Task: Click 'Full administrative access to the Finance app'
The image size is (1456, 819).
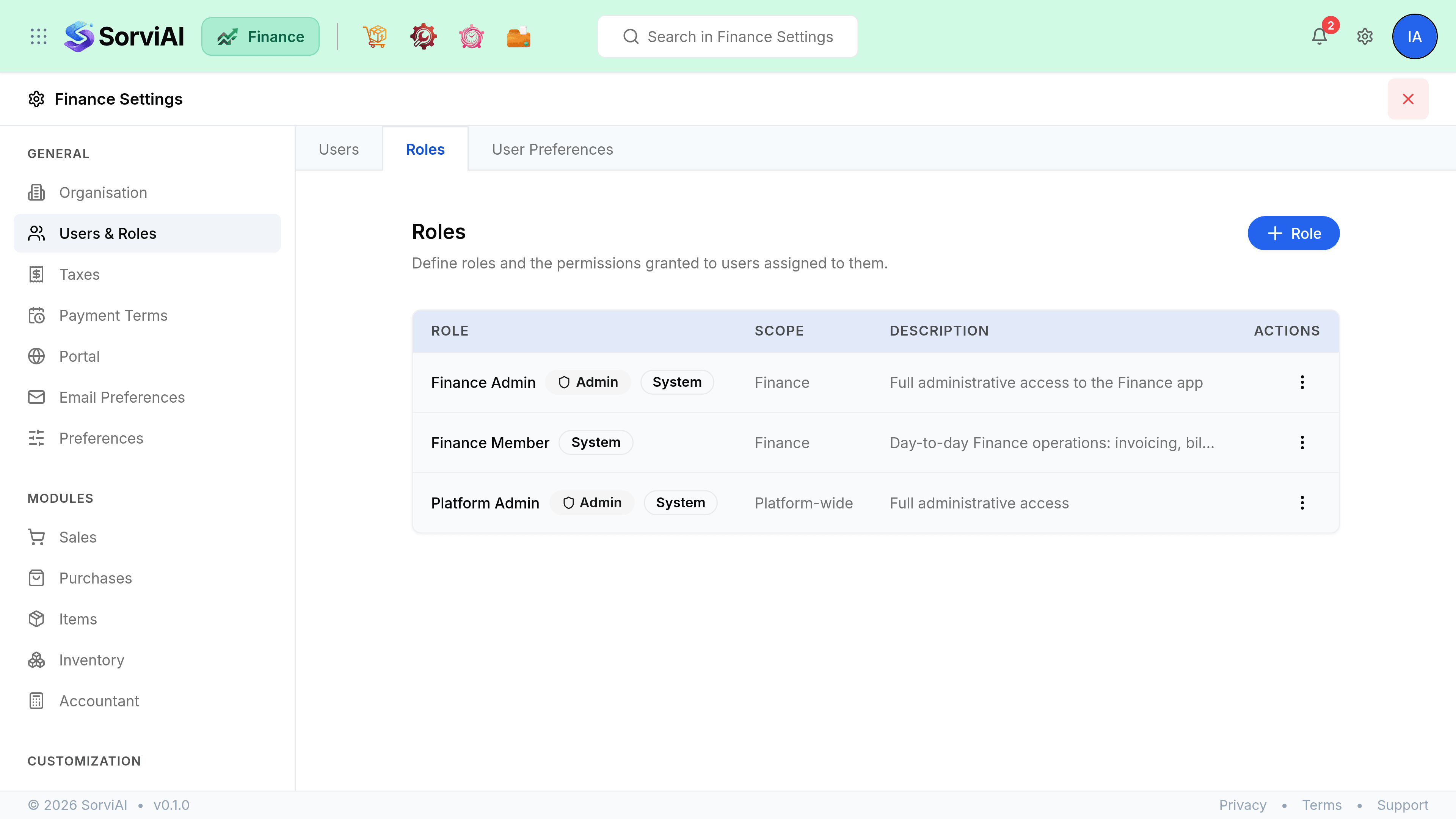Action: pyautogui.click(x=1046, y=383)
